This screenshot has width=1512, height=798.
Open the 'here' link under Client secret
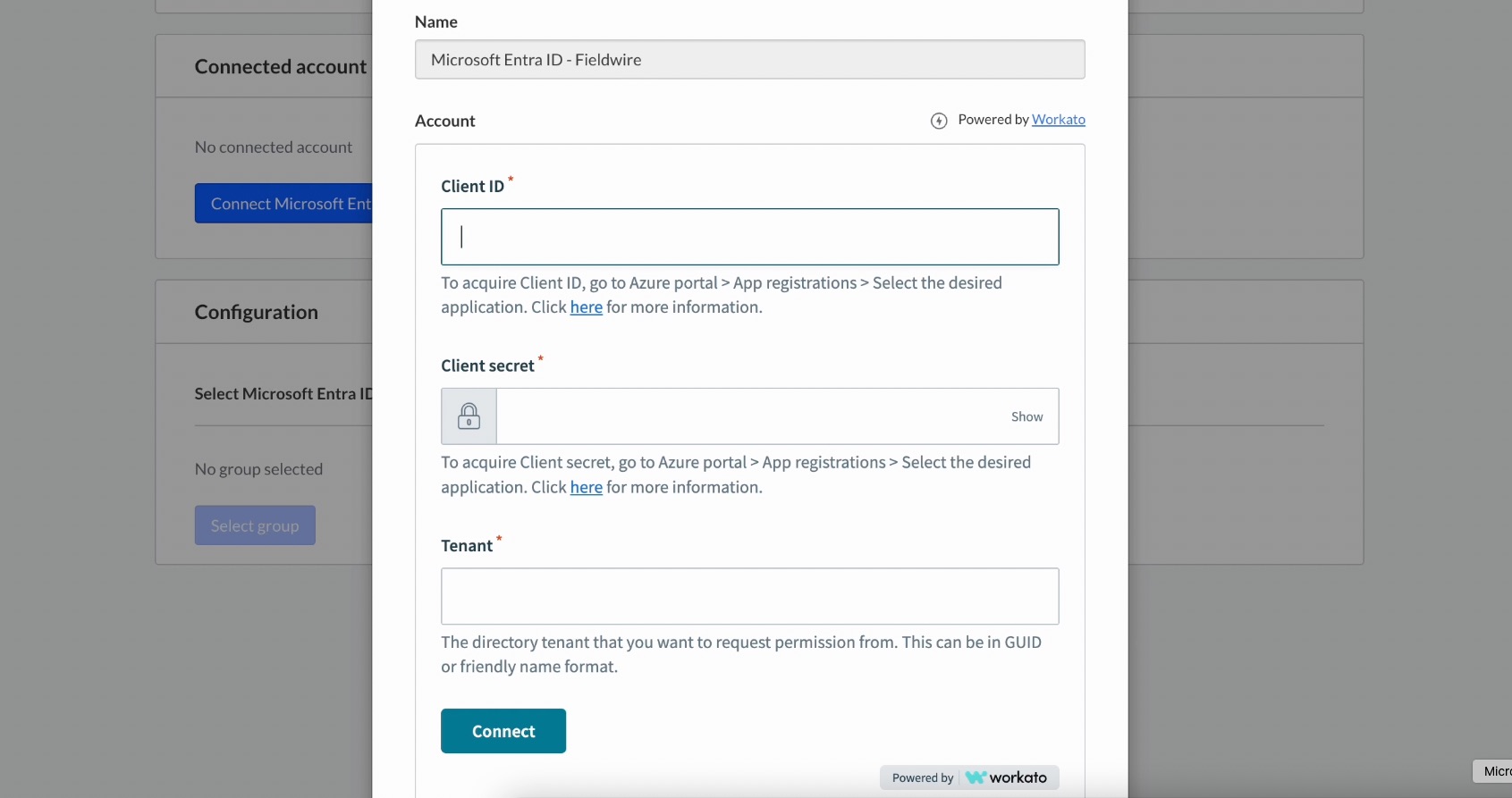click(587, 488)
